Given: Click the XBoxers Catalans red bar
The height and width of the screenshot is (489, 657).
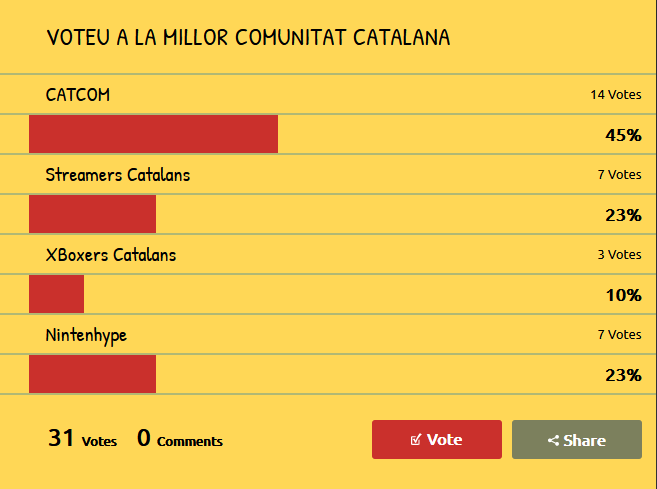Looking at the screenshot, I should [x=56, y=294].
